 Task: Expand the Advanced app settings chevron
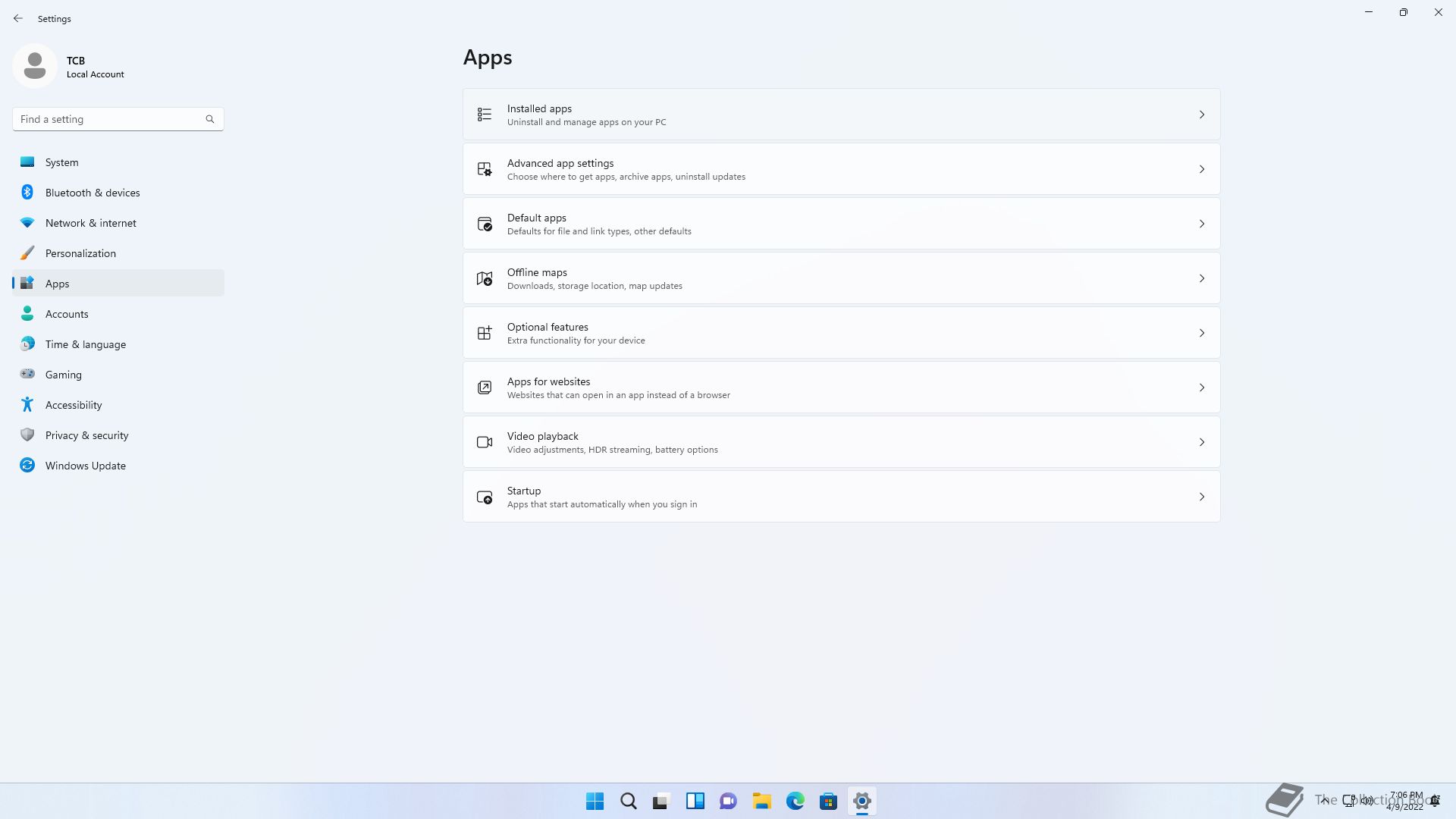pyautogui.click(x=1201, y=169)
